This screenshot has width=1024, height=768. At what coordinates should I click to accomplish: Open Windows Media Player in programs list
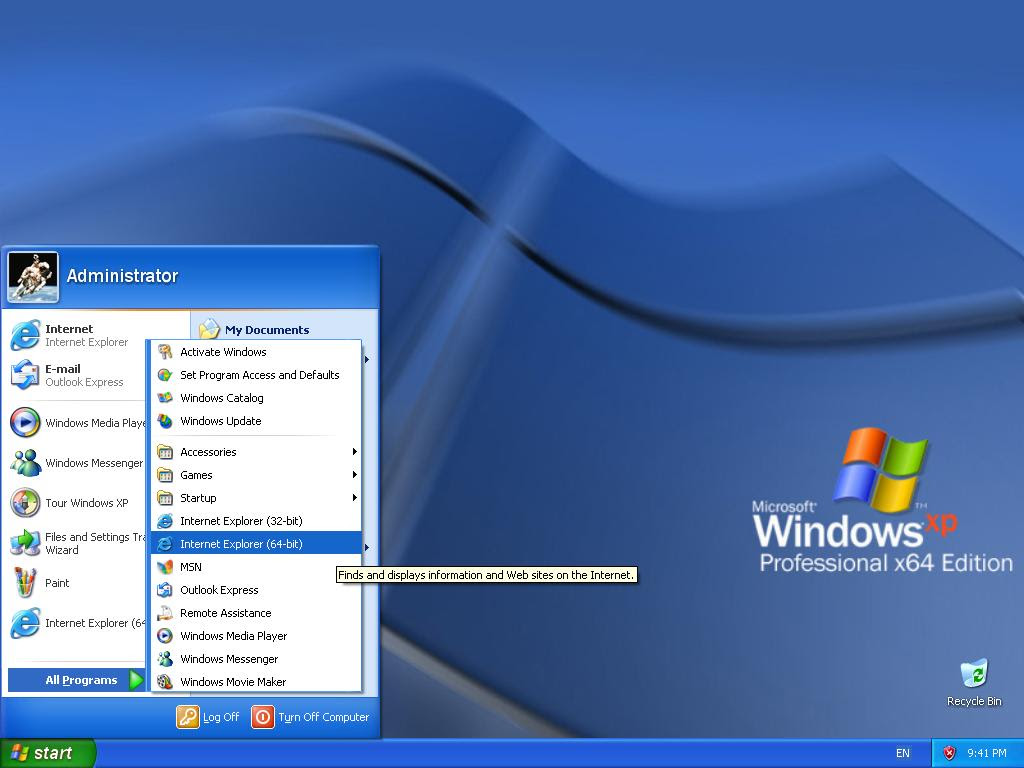256,636
